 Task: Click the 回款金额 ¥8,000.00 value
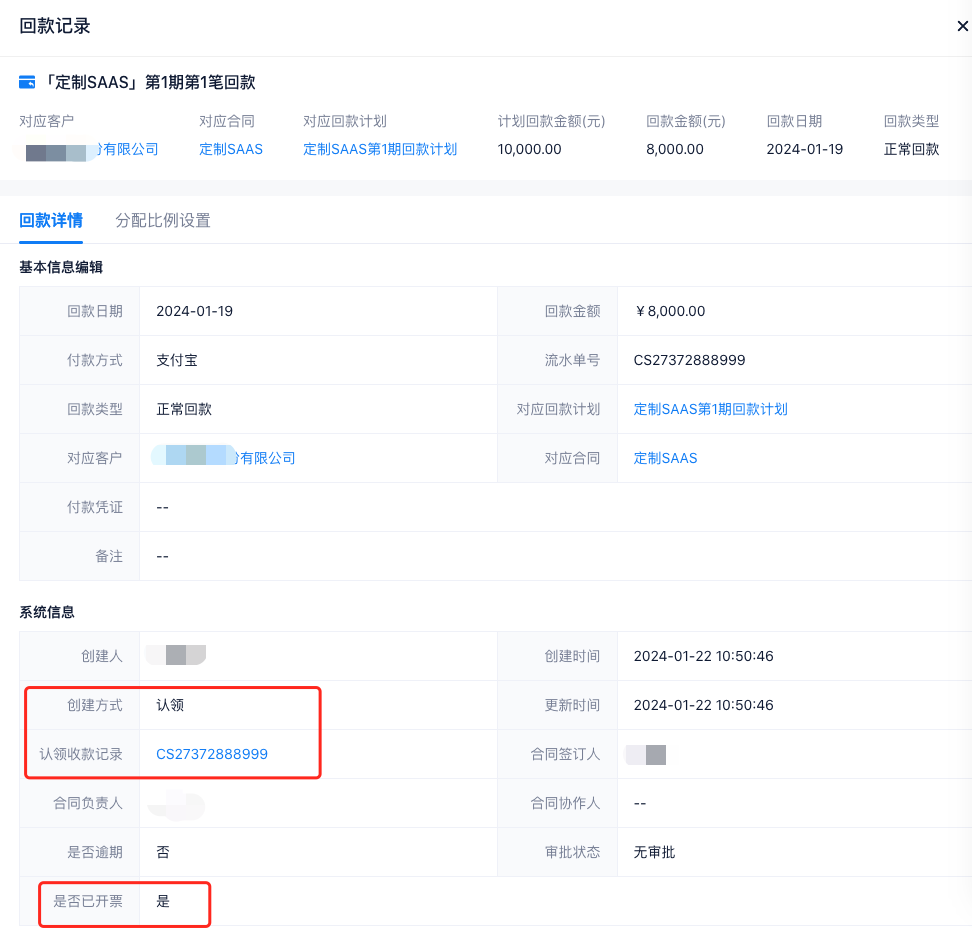tap(669, 312)
